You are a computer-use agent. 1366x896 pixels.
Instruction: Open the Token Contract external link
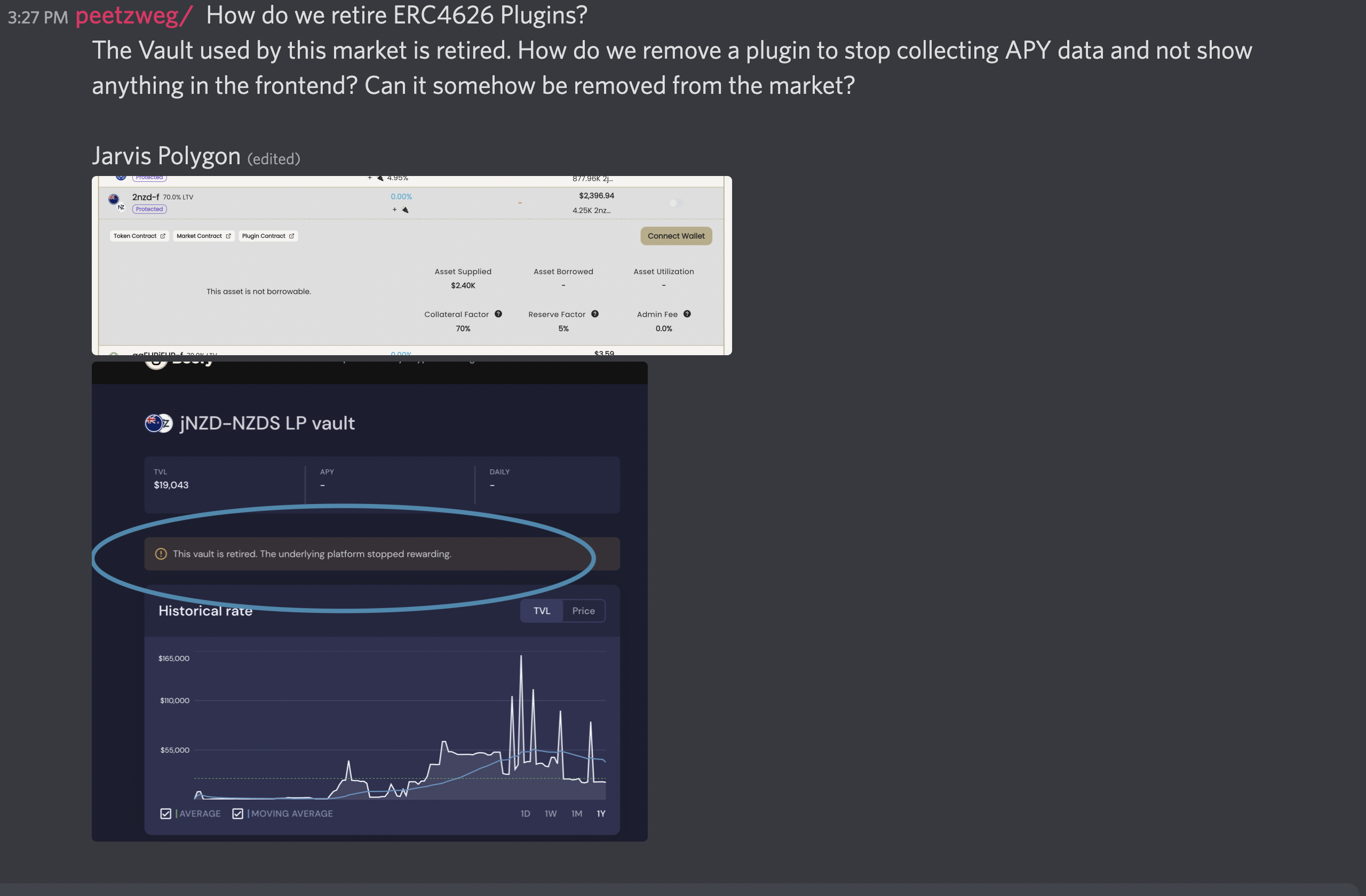click(139, 236)
